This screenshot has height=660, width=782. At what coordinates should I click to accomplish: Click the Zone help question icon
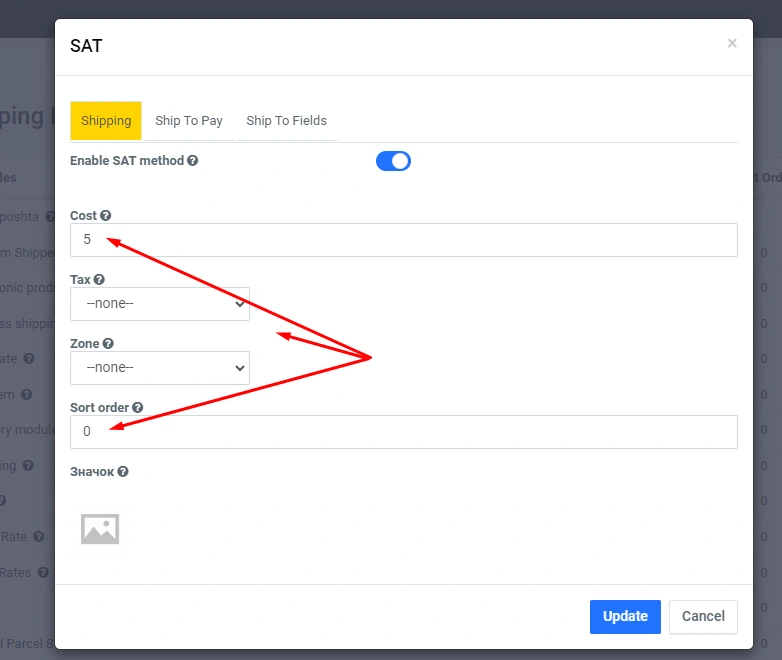108,344
